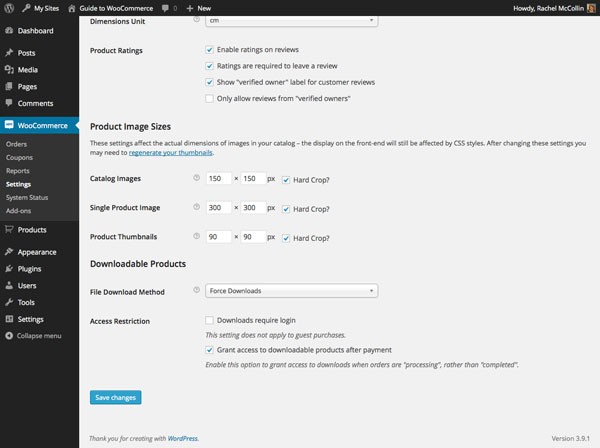The image size is (600, 448).
Task: Toggle Hard Crop for Catalog Images
Action: click(286, 180)
